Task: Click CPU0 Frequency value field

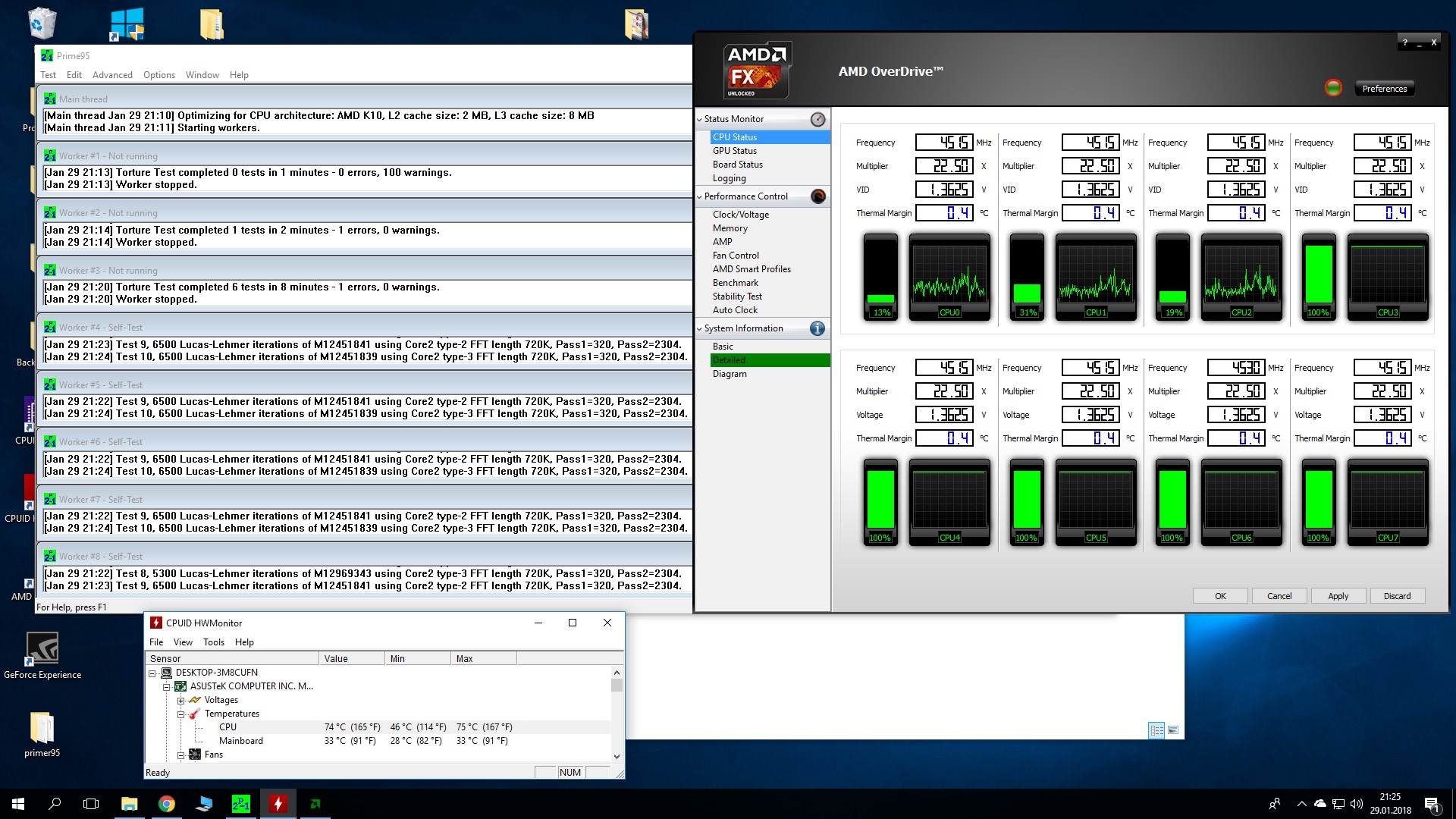Action: [x=944, y=143]
